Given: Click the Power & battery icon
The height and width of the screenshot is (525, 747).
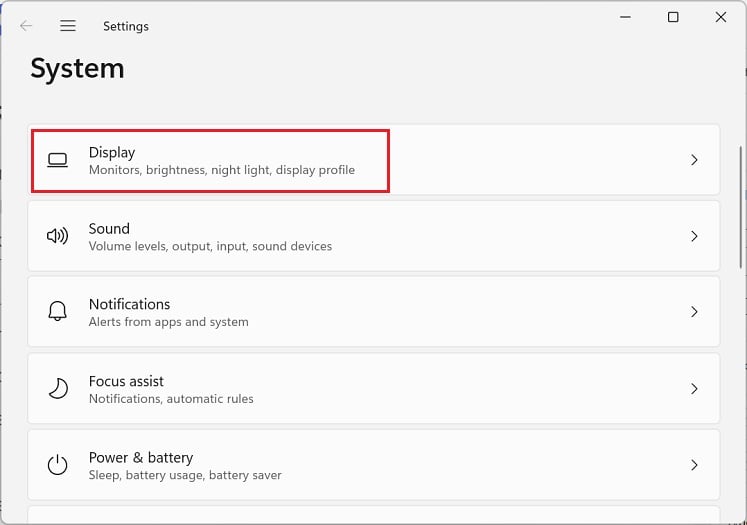Looking at the screenshot, I should pyautogui.click(x=57, y=465).
